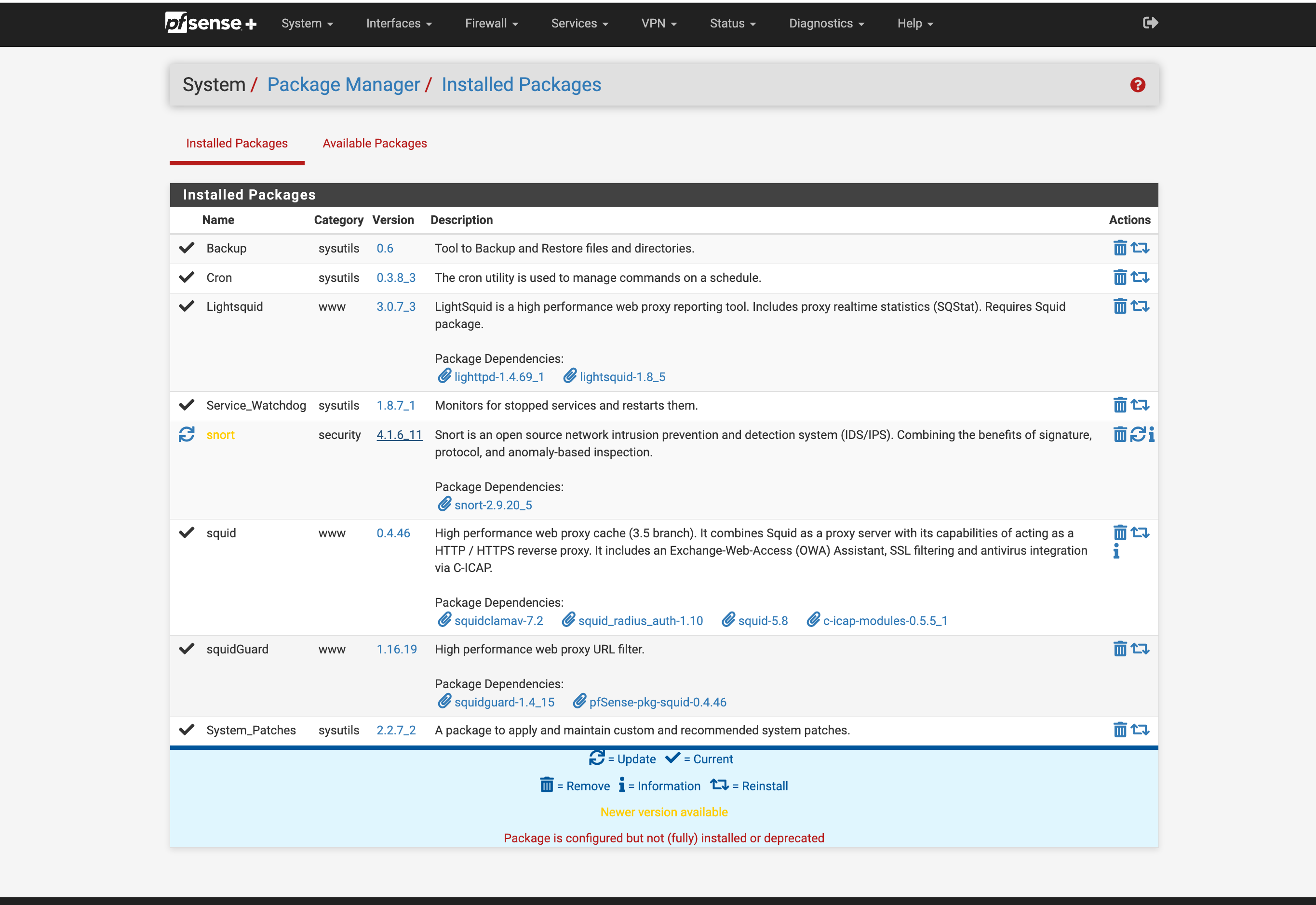Click the red help question mark icon

tap(1137, 85)
